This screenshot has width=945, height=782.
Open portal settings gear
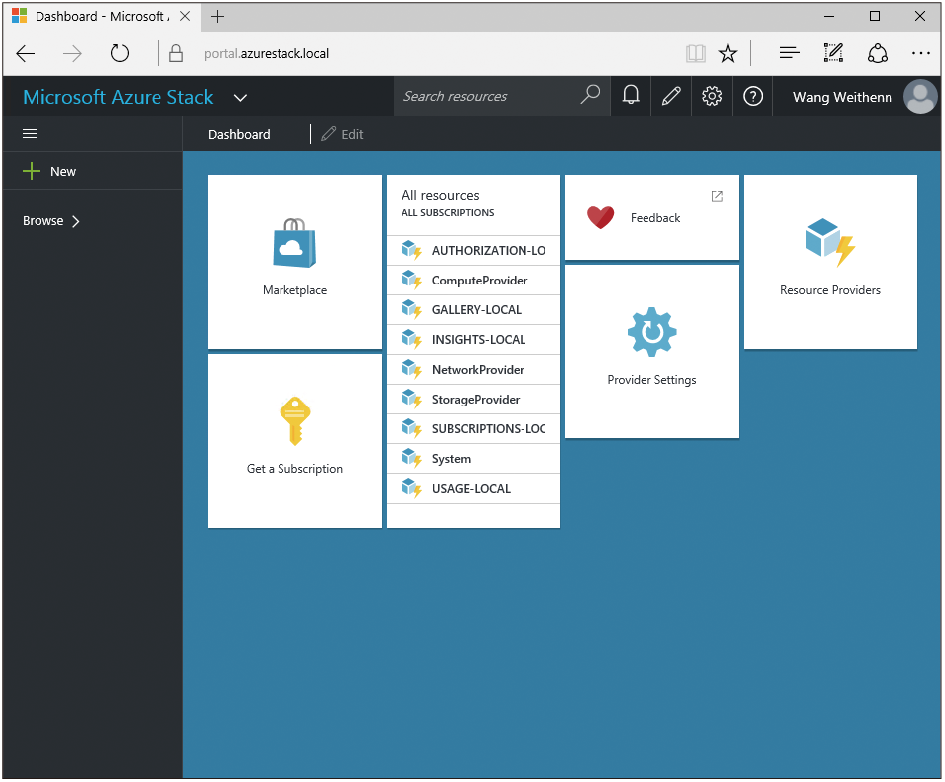pos(712,96)
